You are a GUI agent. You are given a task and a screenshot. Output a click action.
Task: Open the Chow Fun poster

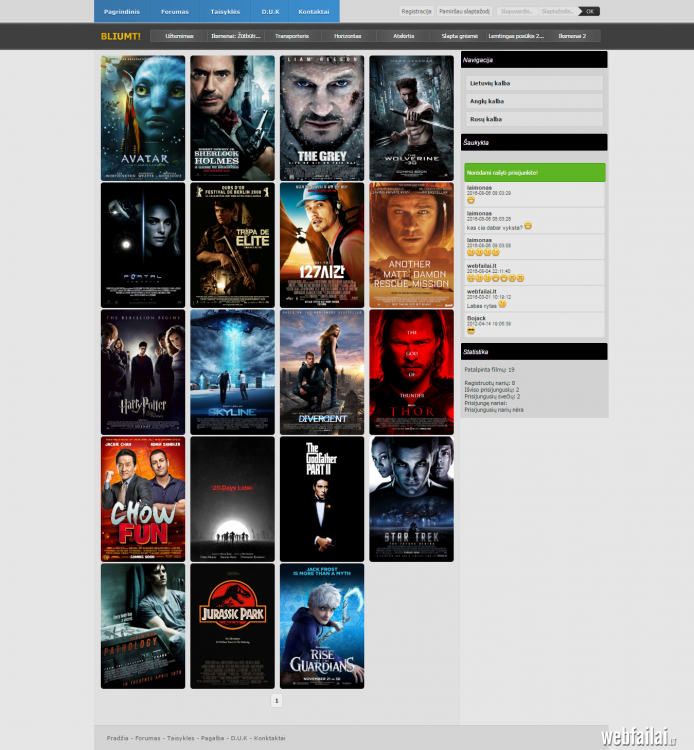143,499
